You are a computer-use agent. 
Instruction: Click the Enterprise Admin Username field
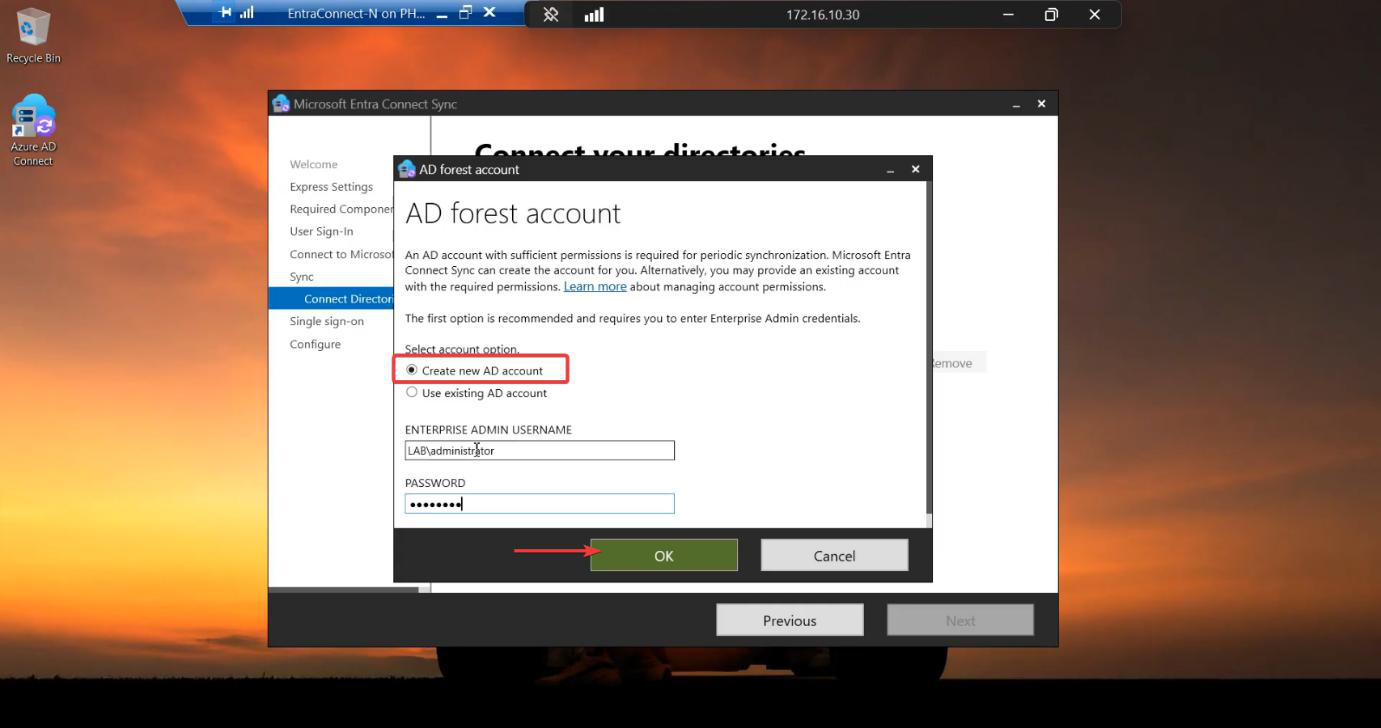coord(540,451)
